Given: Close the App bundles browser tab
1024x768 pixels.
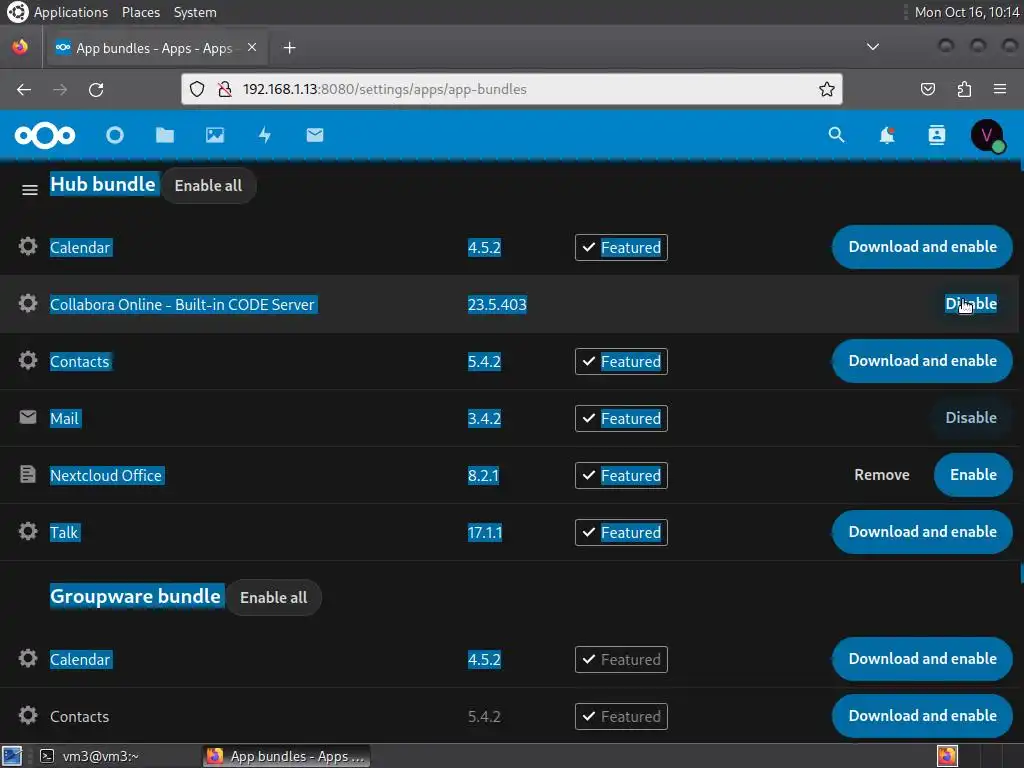Looking at the screenshot, I should [252, 48].
